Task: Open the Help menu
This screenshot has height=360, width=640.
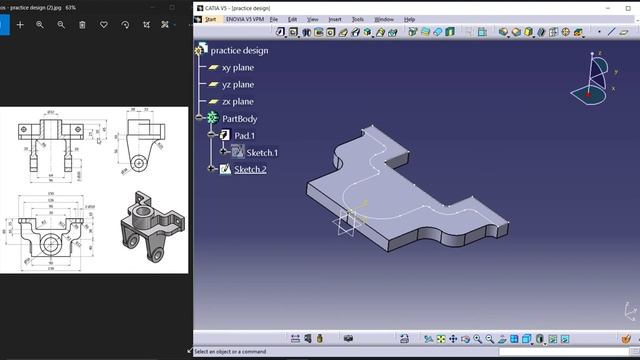Action: 409,19
